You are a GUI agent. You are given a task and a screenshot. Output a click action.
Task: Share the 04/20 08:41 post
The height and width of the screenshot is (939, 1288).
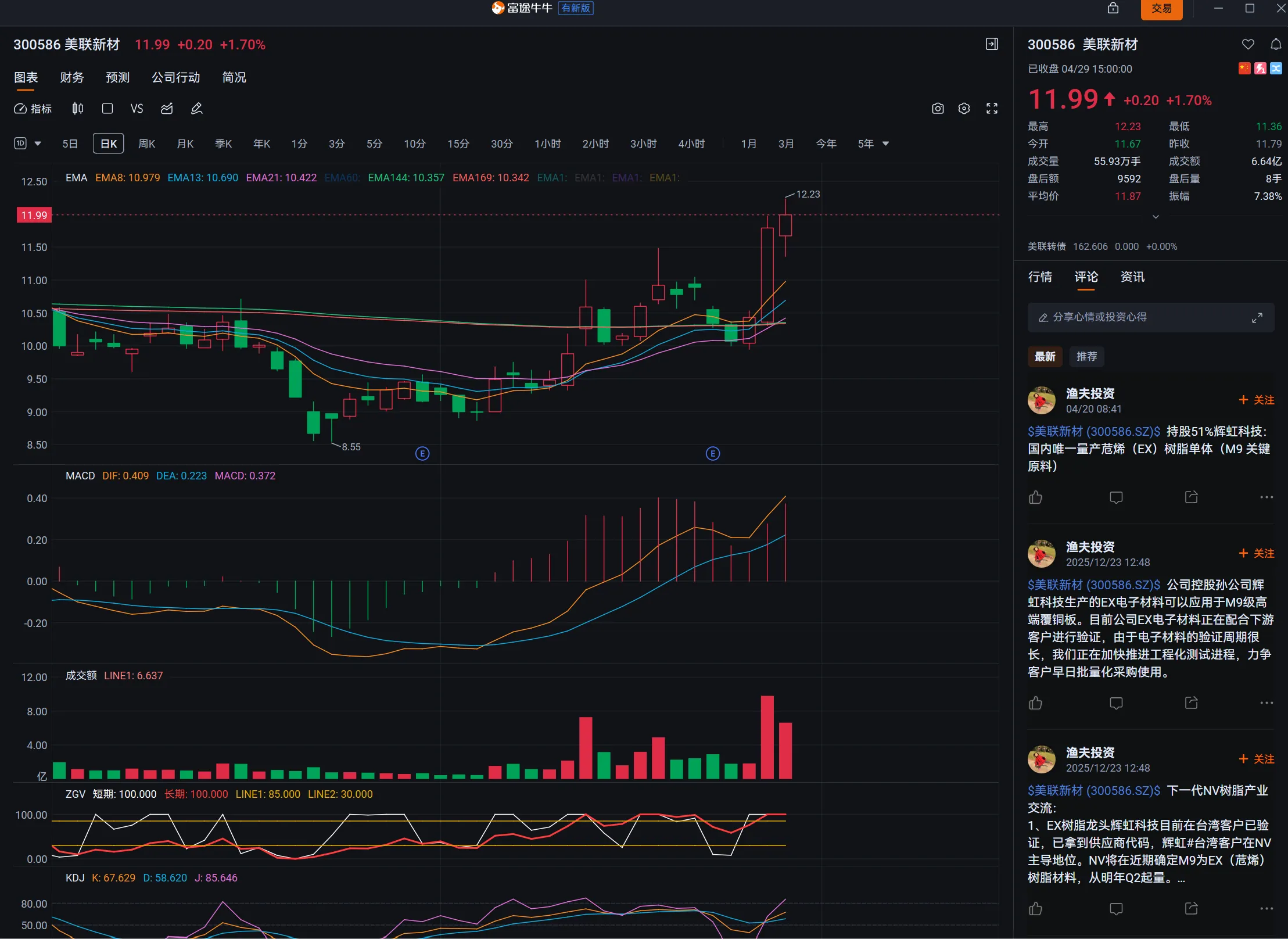1192,497
